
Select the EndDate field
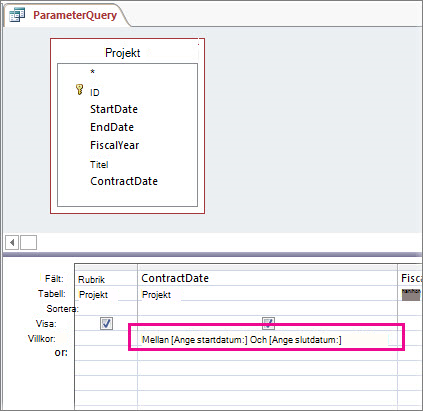click(x=112, y=127)
